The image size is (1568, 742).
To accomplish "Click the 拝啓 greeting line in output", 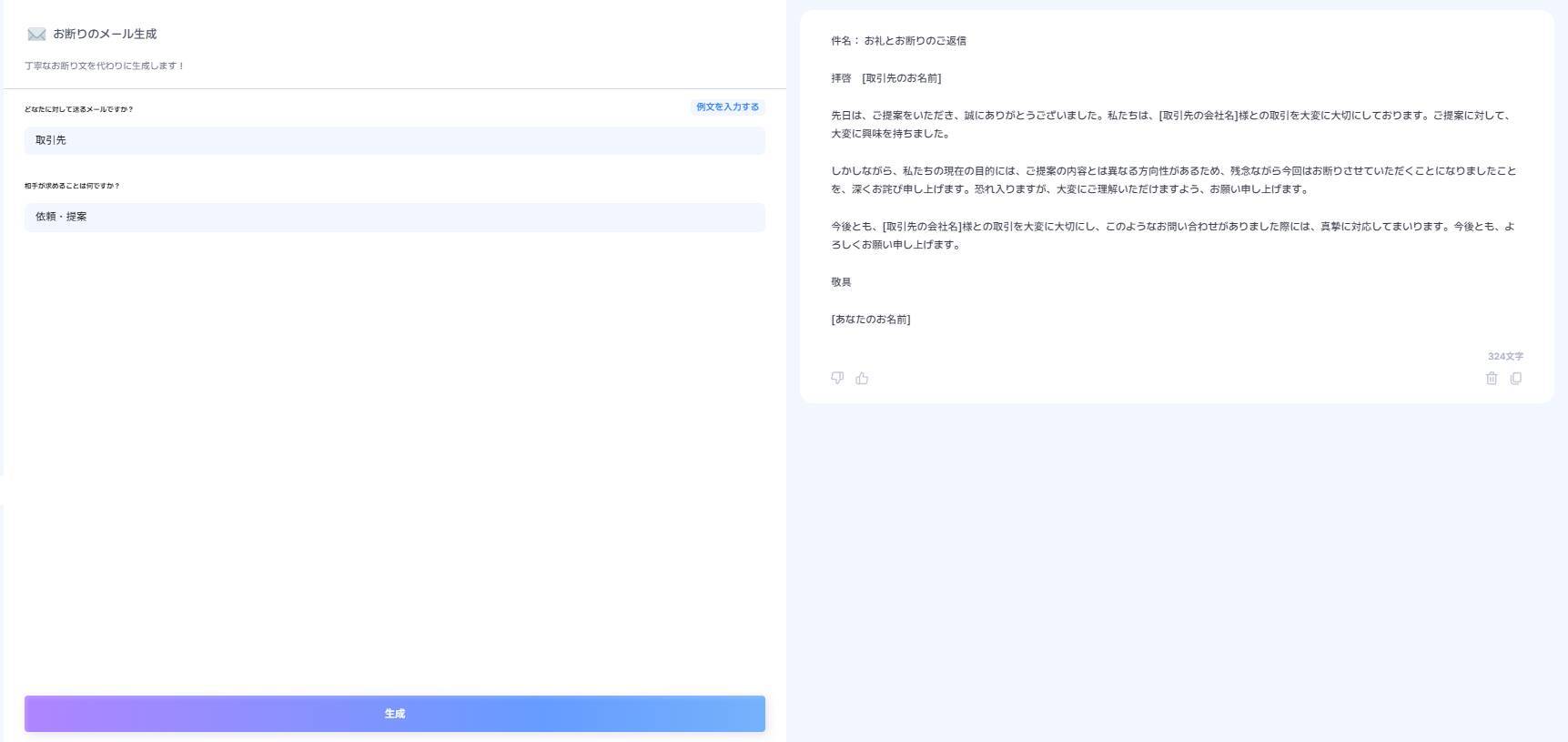I will point(885,78).
